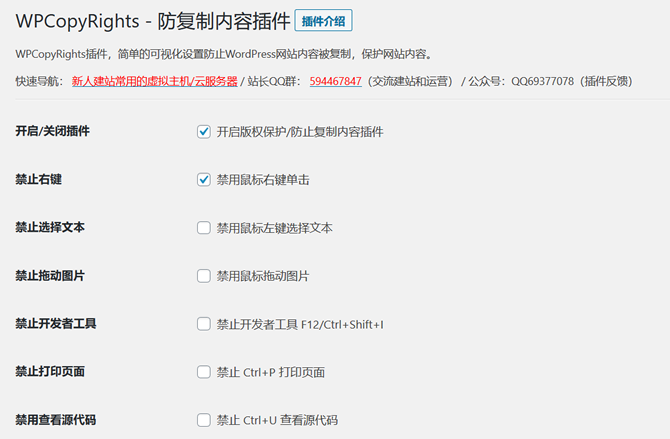The image size is (670, 439).
Task: Open the 594467847 QQ group link
Action: 335,81
